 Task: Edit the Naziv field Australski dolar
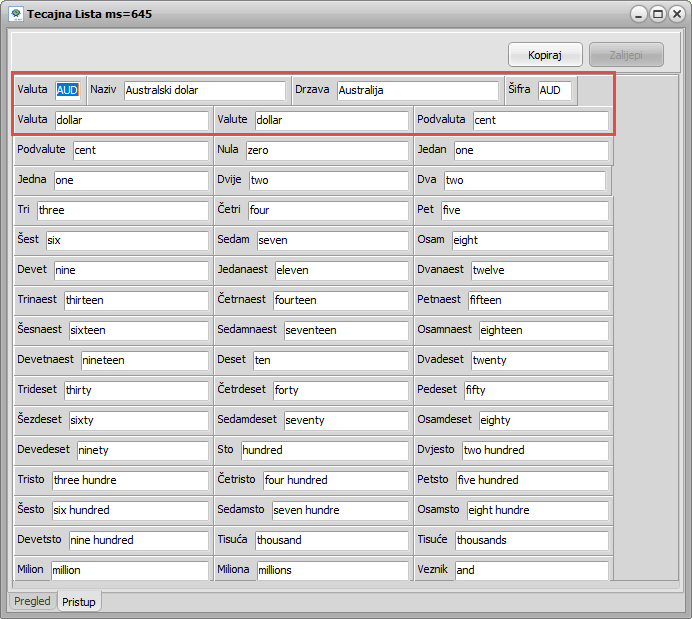pyautogui.click(x=204, y=90)
